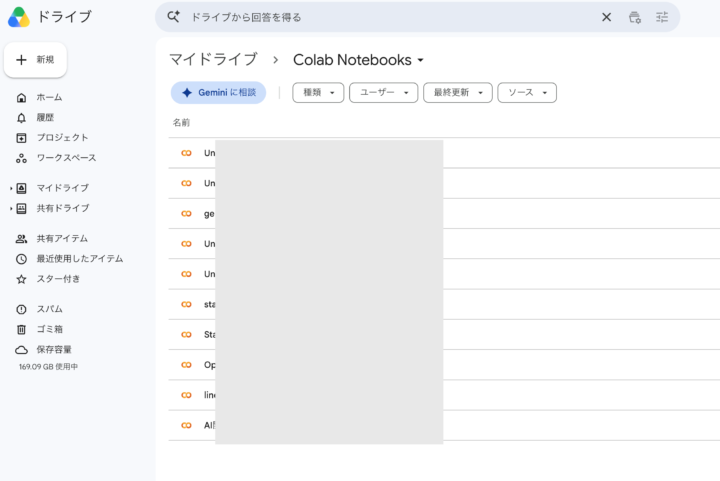Click the people icon beside 共有アイテム
720x481 pixels.
(x=21, y=239)
